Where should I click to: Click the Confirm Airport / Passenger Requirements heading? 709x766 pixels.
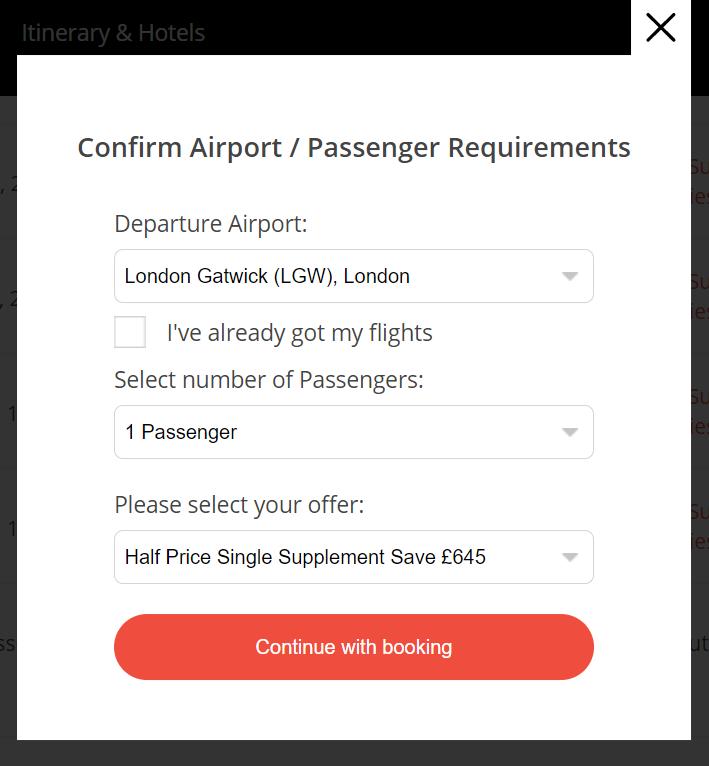pyautogui.click(x=353, y=147)
